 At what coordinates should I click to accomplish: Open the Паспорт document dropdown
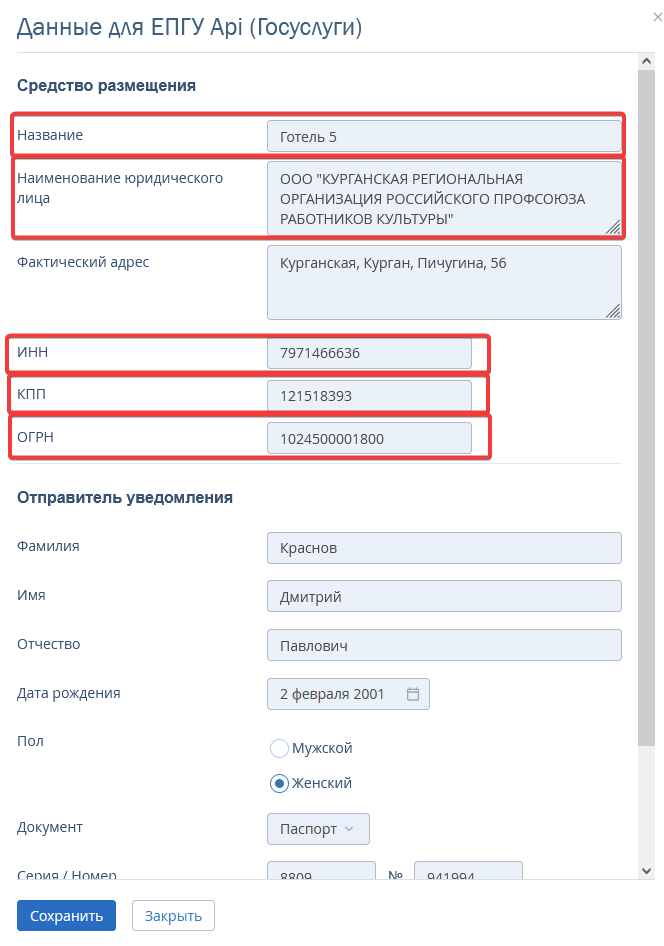point(318,829)
